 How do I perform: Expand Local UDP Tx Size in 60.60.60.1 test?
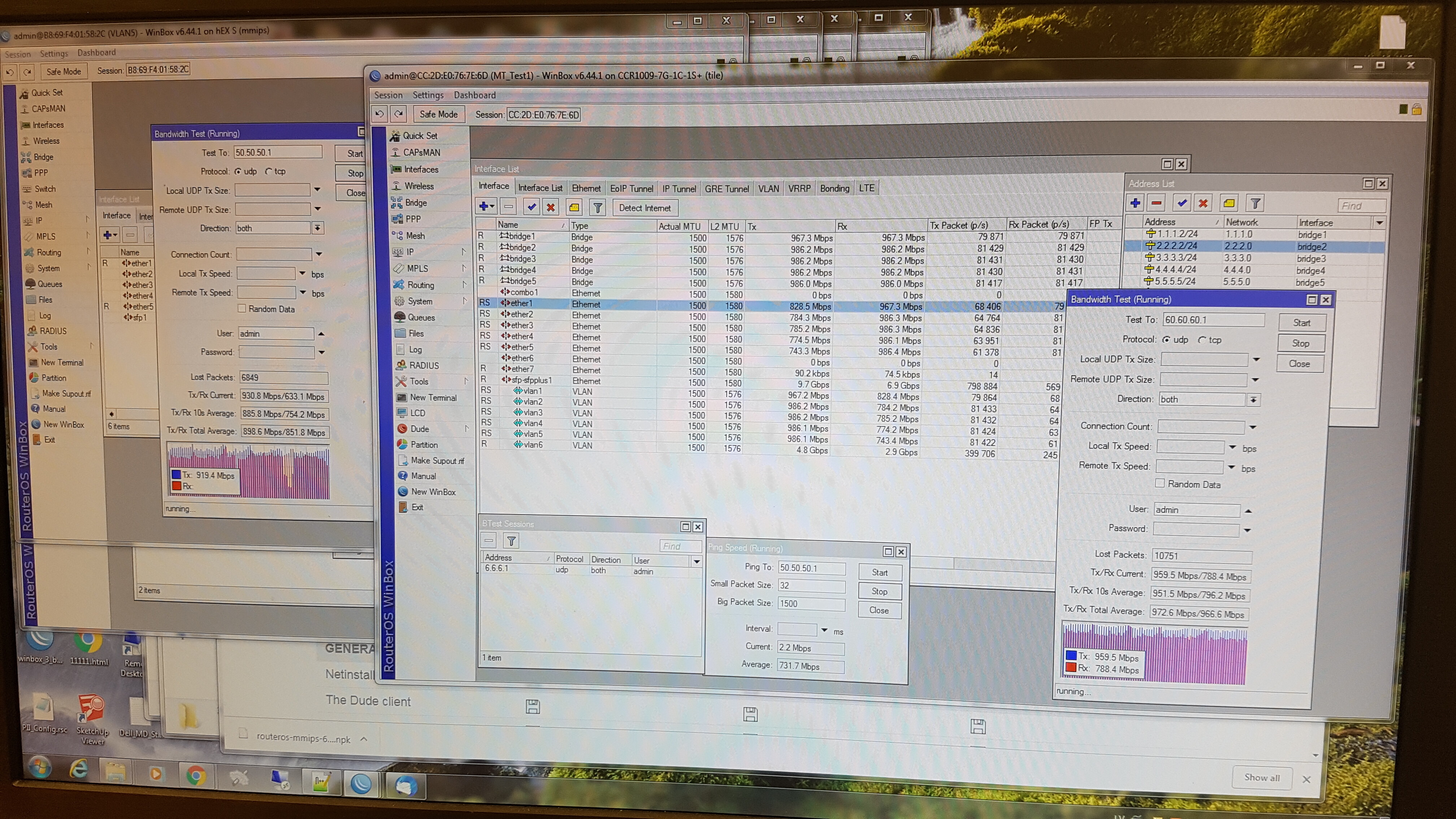pos(1256,359)
